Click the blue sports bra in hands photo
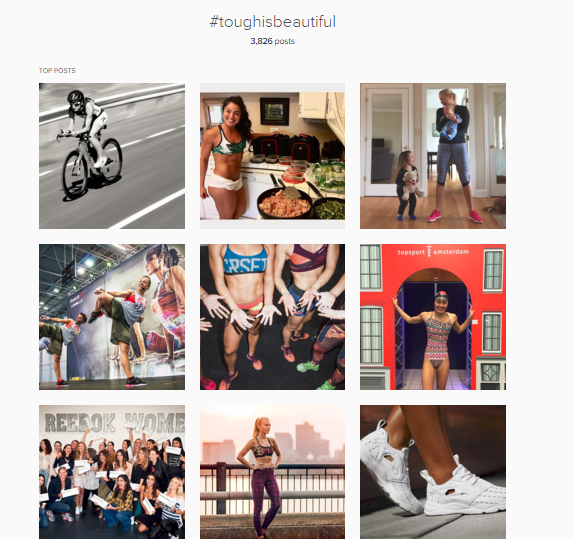Image resolution: width=573 pixels, height=539 pixels. point(244,259)
